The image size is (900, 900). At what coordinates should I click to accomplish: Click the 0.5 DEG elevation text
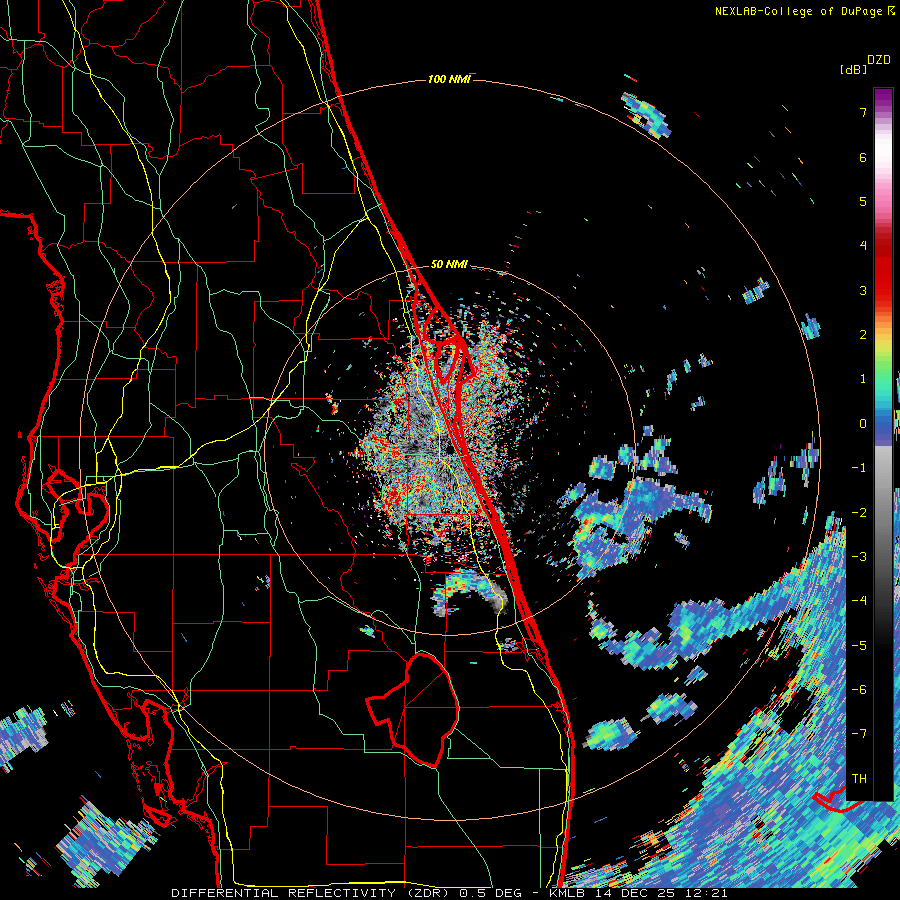click(x=491, y=893)
